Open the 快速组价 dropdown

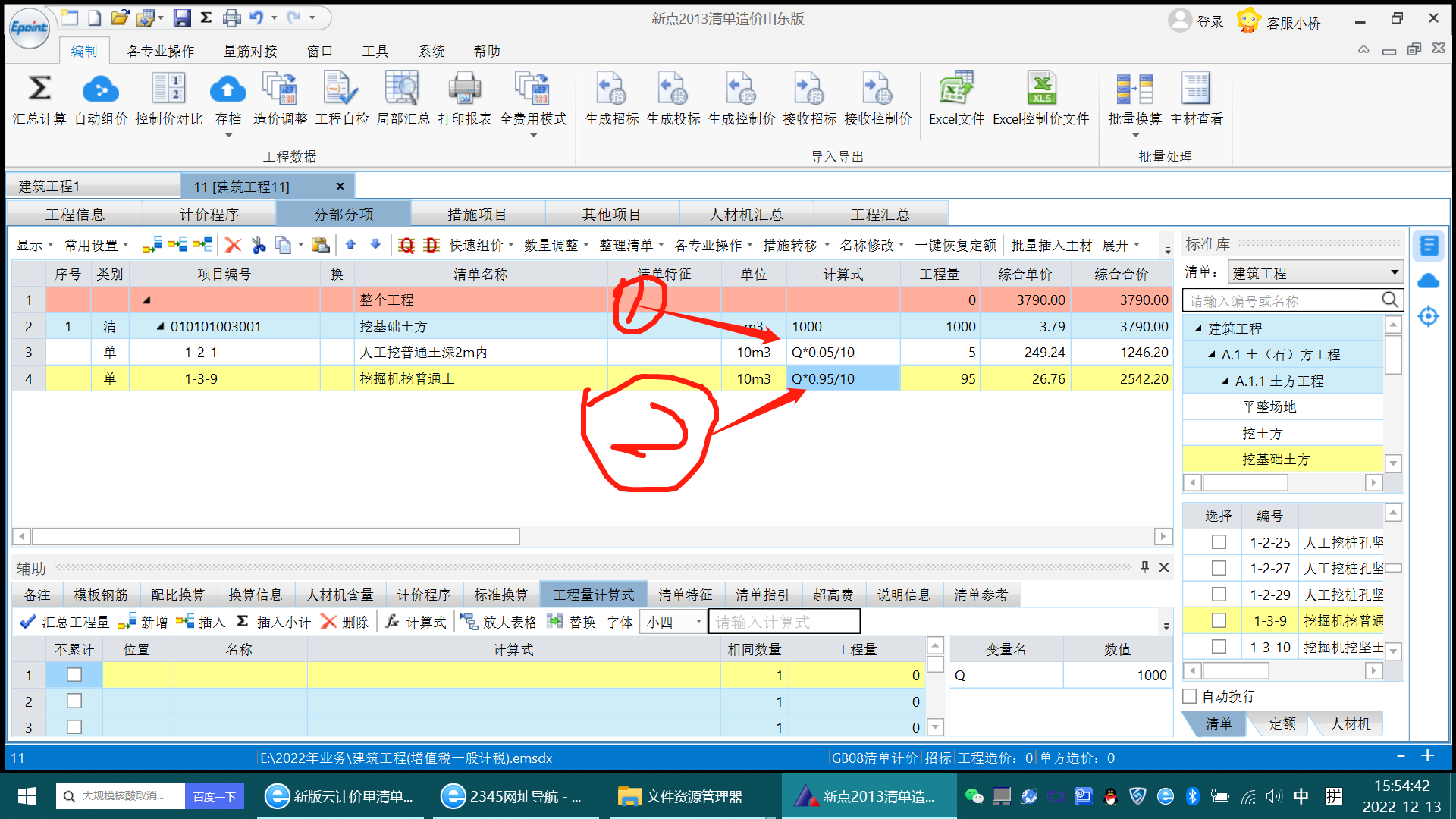coord(482,245)
